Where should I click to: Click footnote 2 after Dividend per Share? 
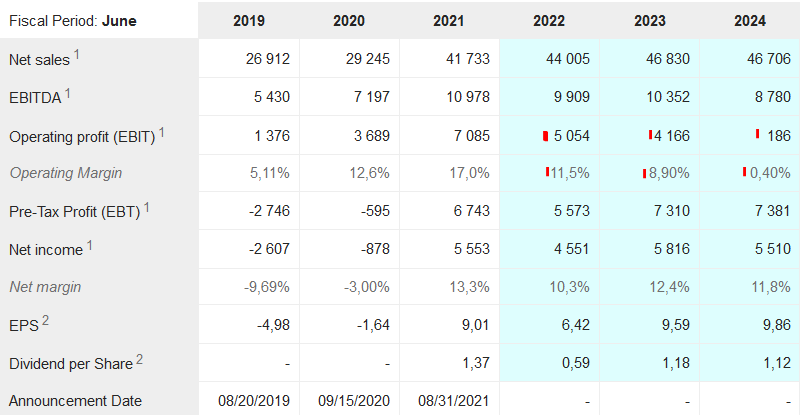pos(138,359)
